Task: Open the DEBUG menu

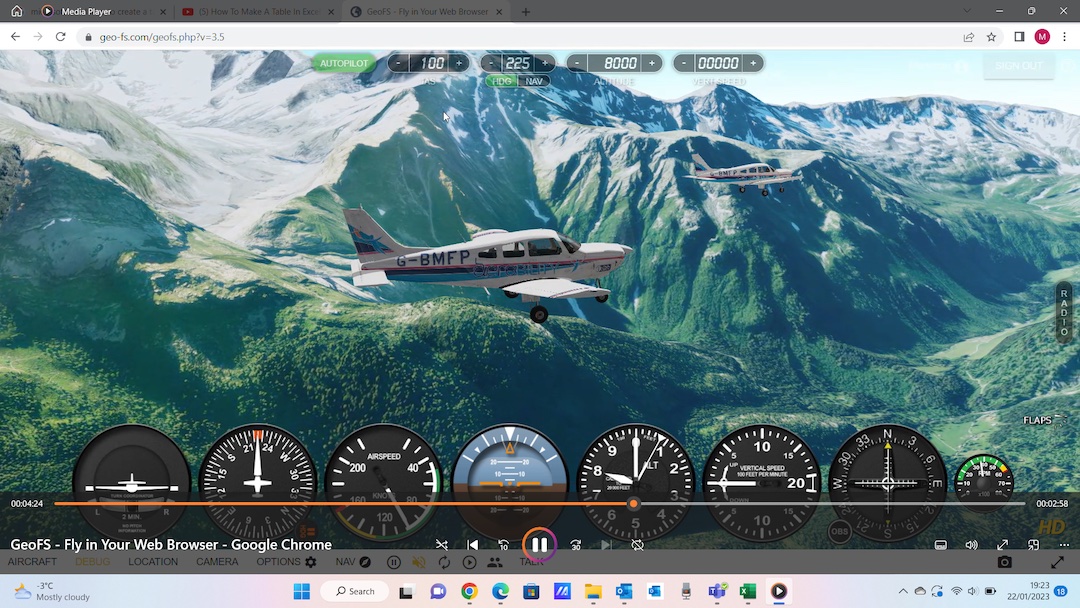Action: tap(92, 562)
